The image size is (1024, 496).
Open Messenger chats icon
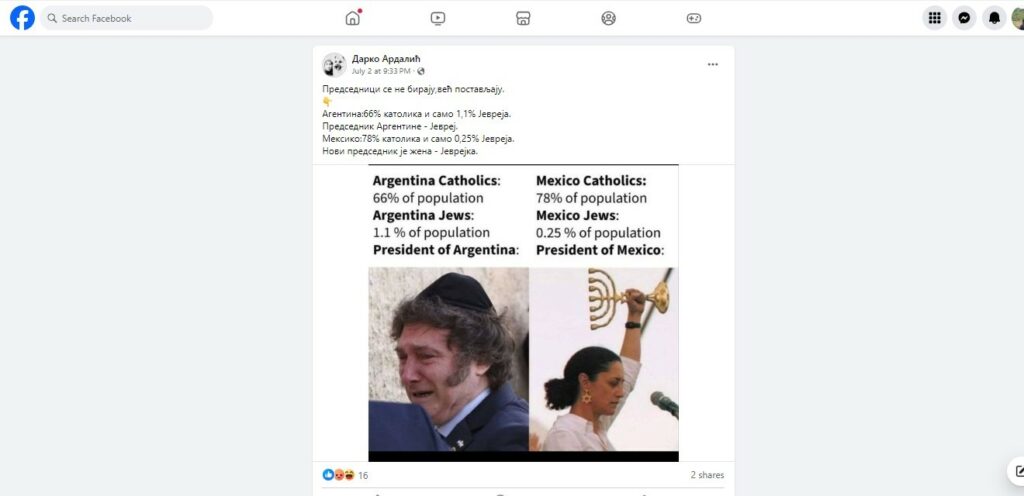964,18
